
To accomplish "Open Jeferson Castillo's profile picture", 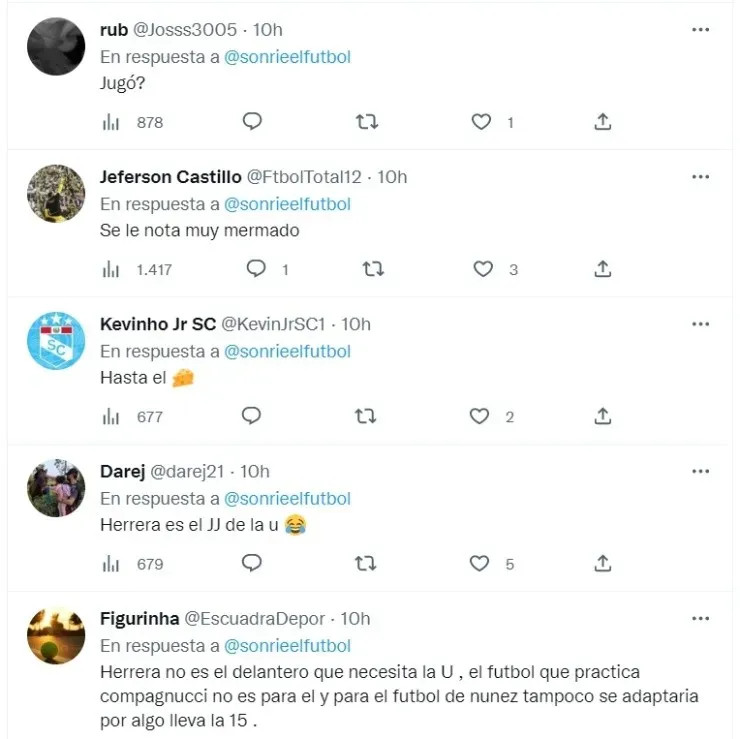I will [56, 193].
